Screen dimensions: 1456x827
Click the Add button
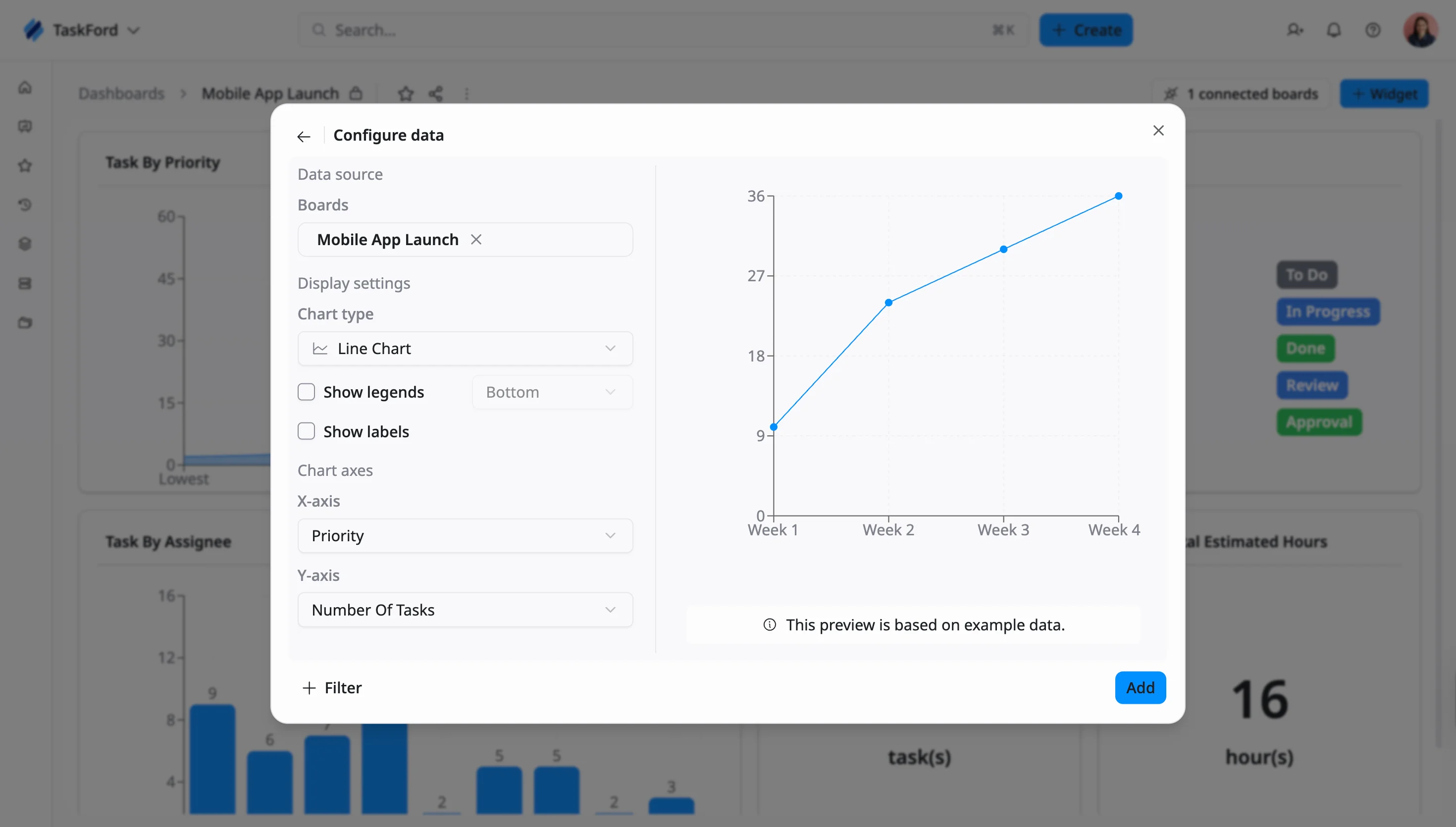[1140, 688]
